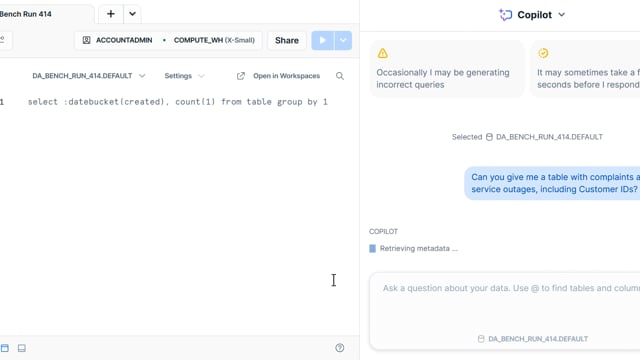Image resolution: width=640 pixels, height=360 pixels.
Task: Expand DA_BENCH_RUN_414.DEFAULT database context dropdown
Action: [89, 76]
